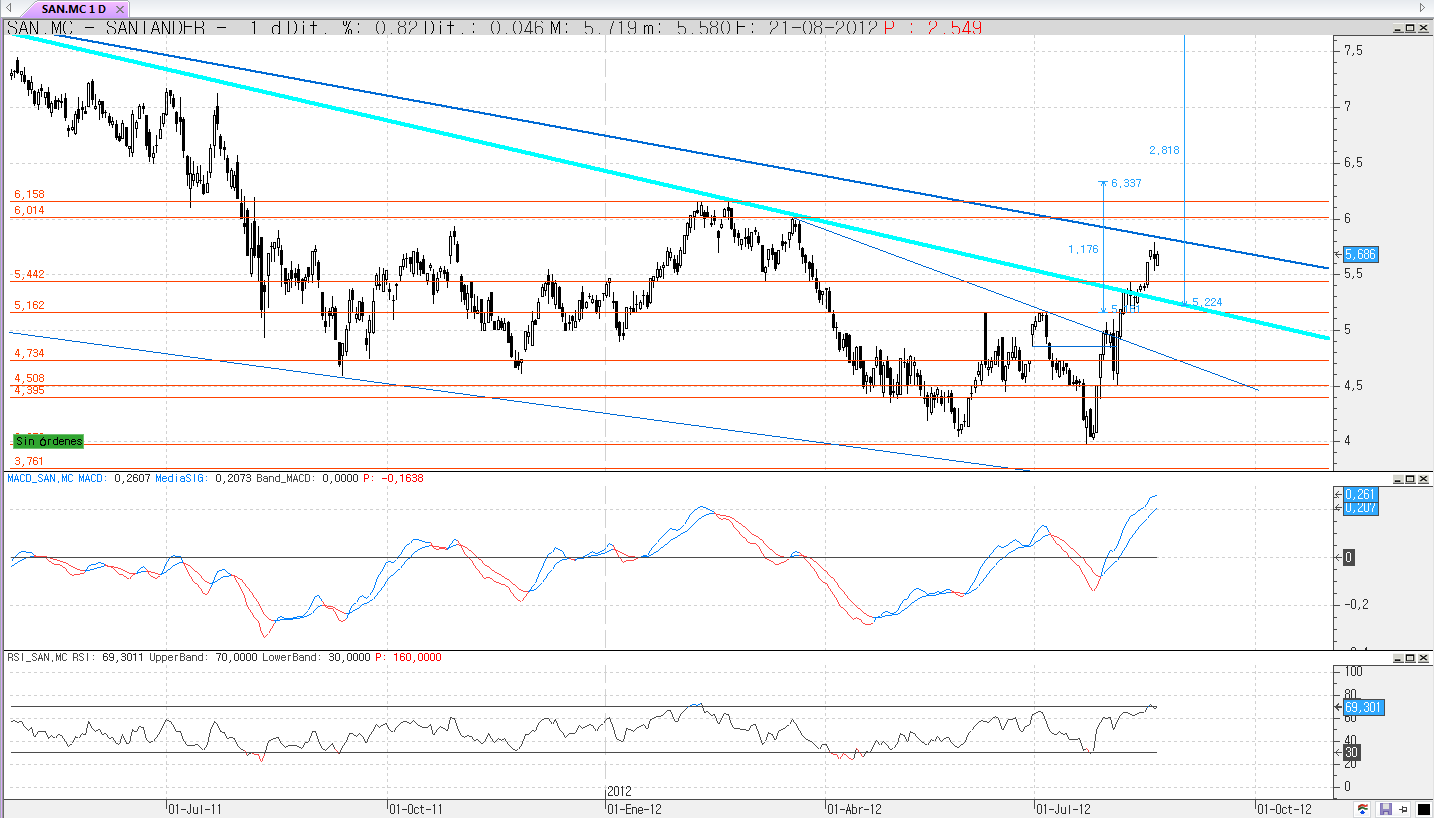Select the SAN.MC 1 D chart tab
This screenshot has width=1434, height=818.
[x=74, y=9]
